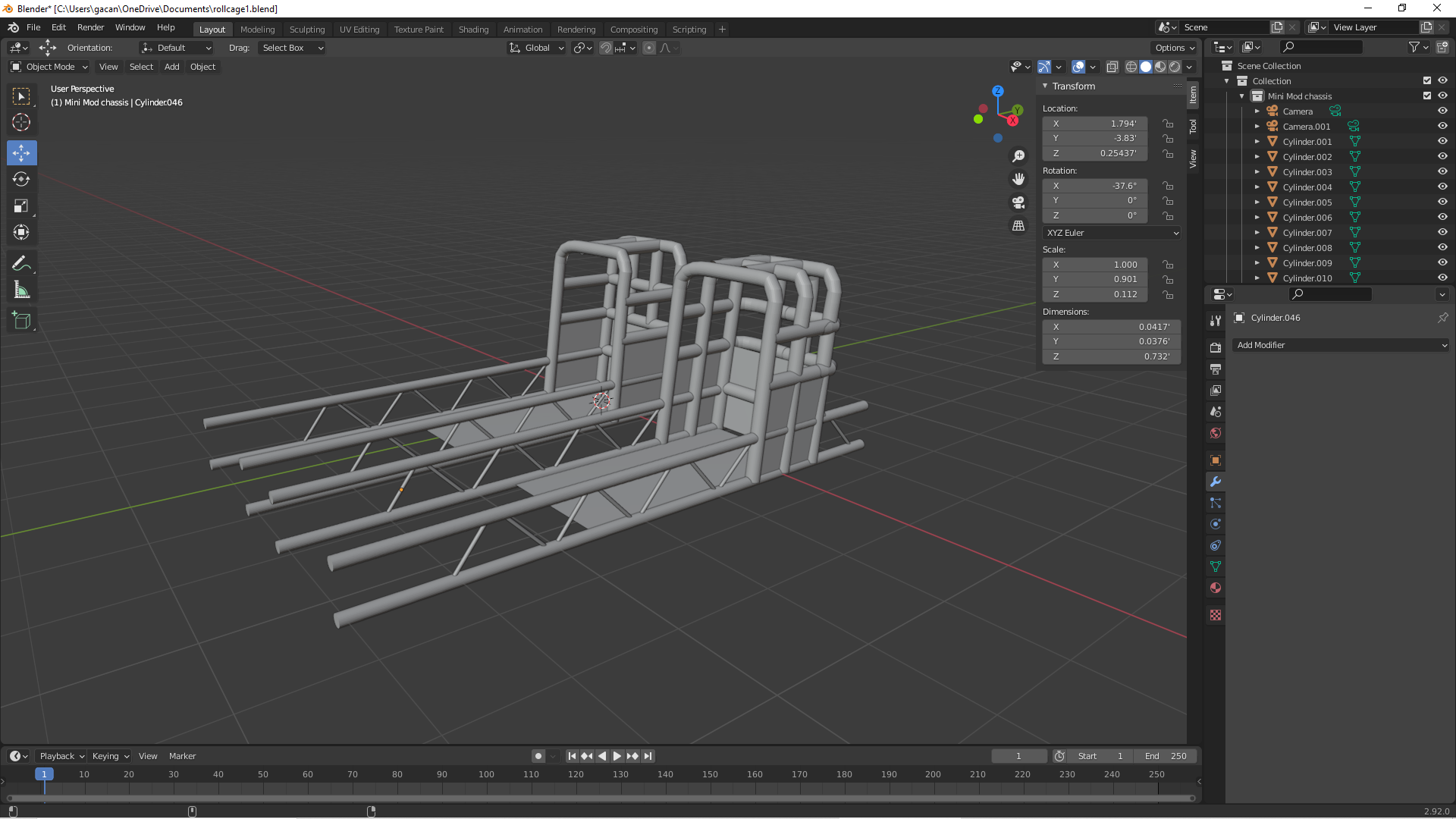Viewport: 1456px width, 819px height.
Task: Open the Physics properties tab
Action: click(x=1216, y=525)
